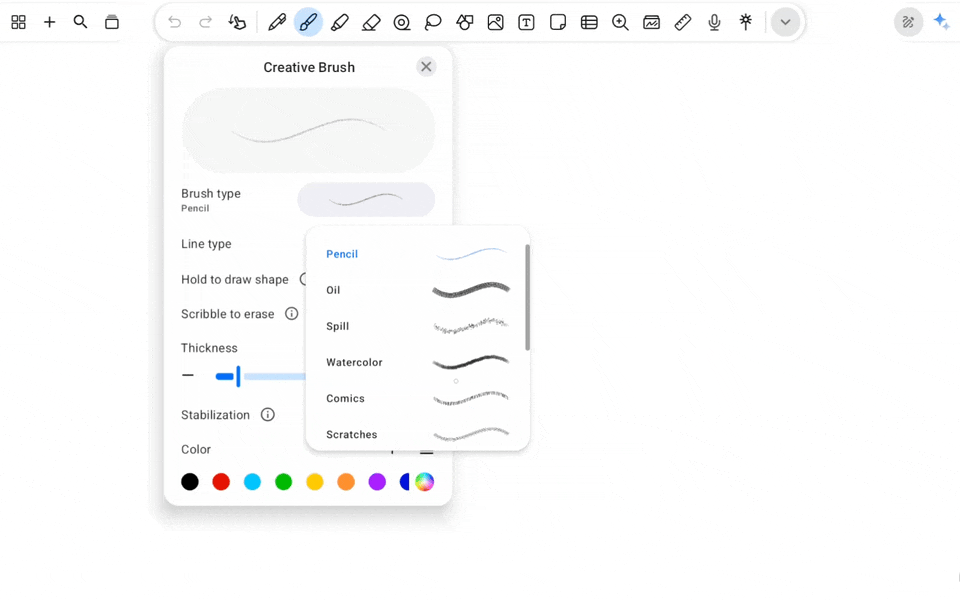Select the Text box tool
The height and width of the screenshot is (600, 960).
tap(526, 22)
